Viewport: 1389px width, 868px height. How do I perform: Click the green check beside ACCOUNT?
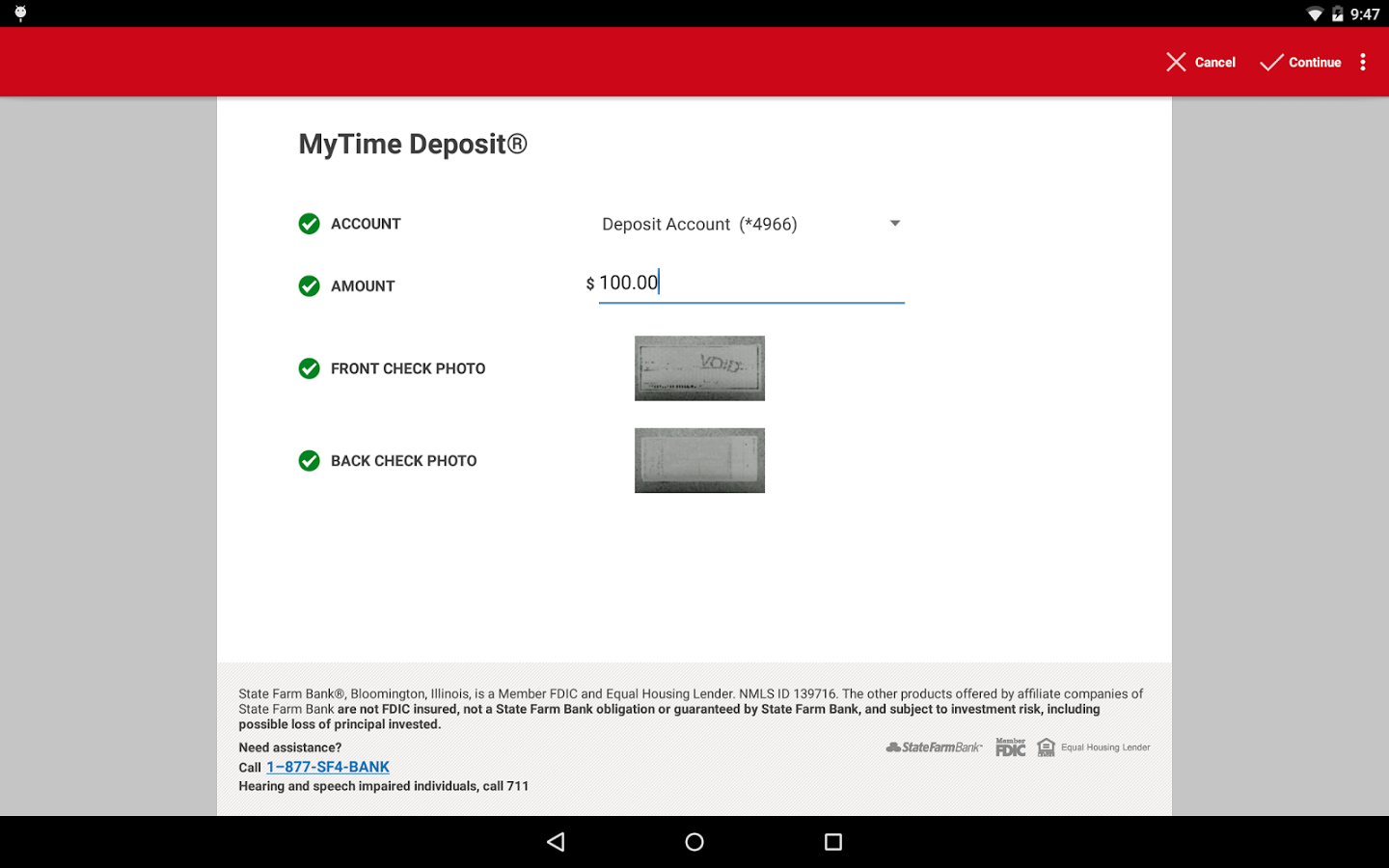click(309, 223)
